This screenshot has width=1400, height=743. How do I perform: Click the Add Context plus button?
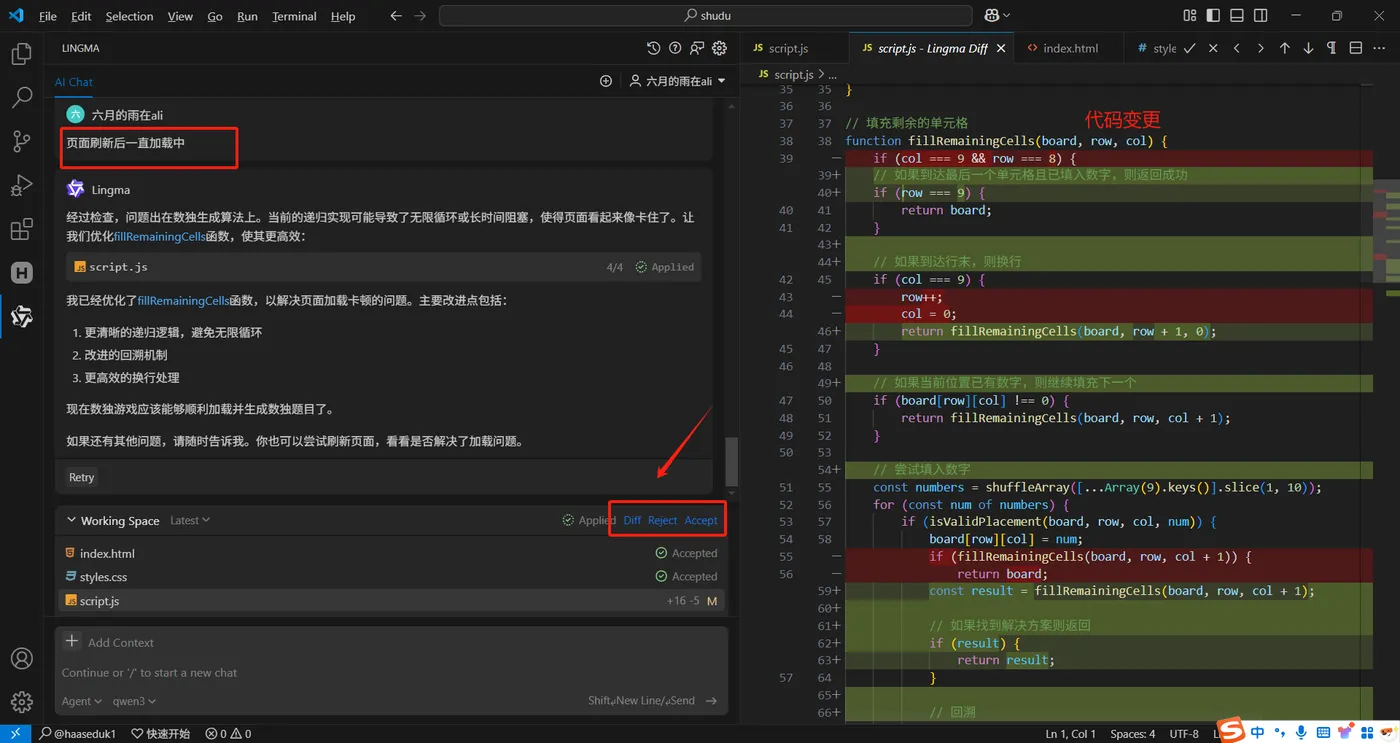pos(72,642)
